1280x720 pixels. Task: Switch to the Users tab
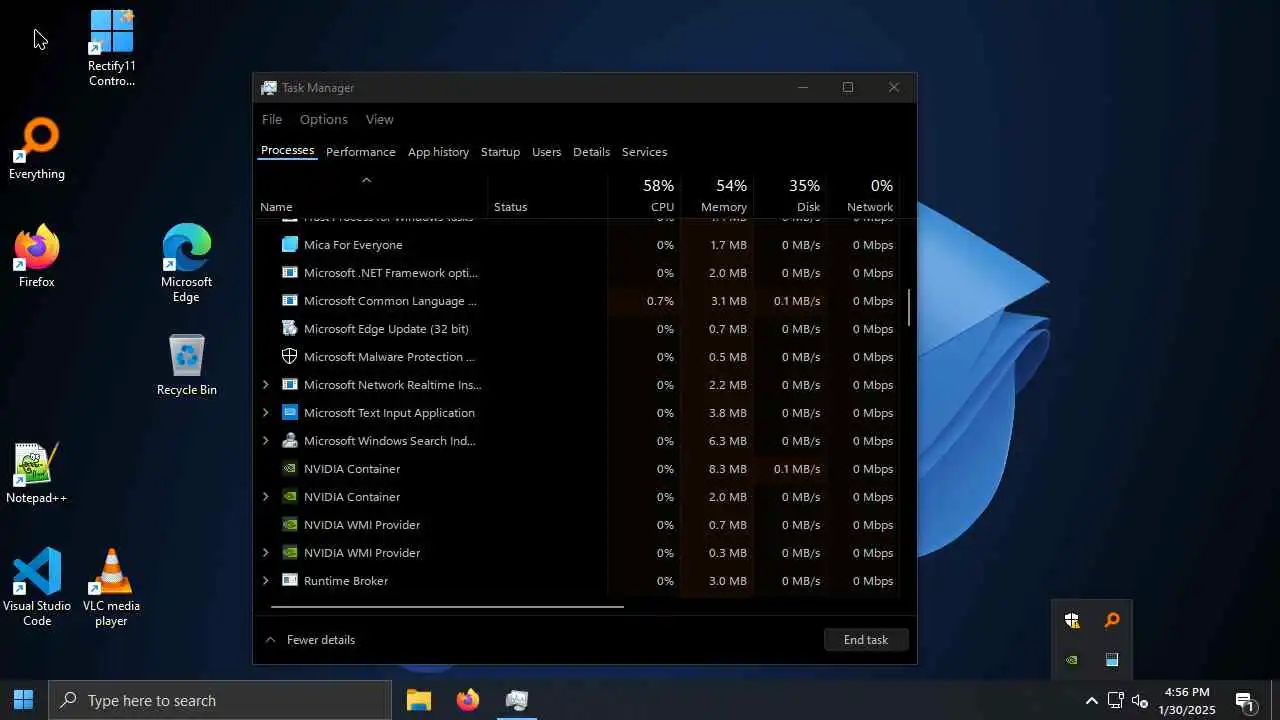click(x=546, y=152)
